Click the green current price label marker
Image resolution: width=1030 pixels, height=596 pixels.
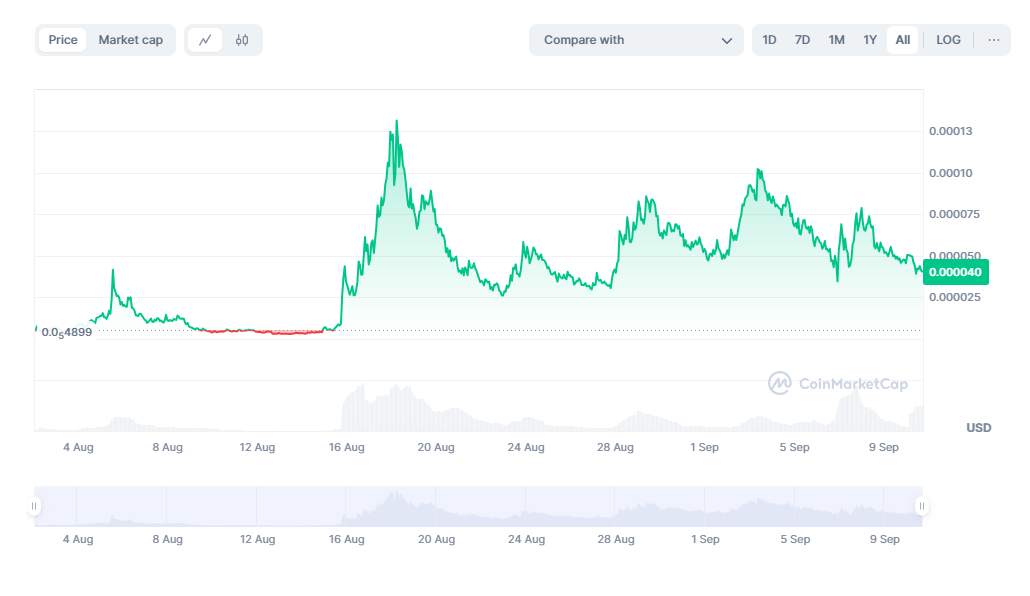point(955,271)
